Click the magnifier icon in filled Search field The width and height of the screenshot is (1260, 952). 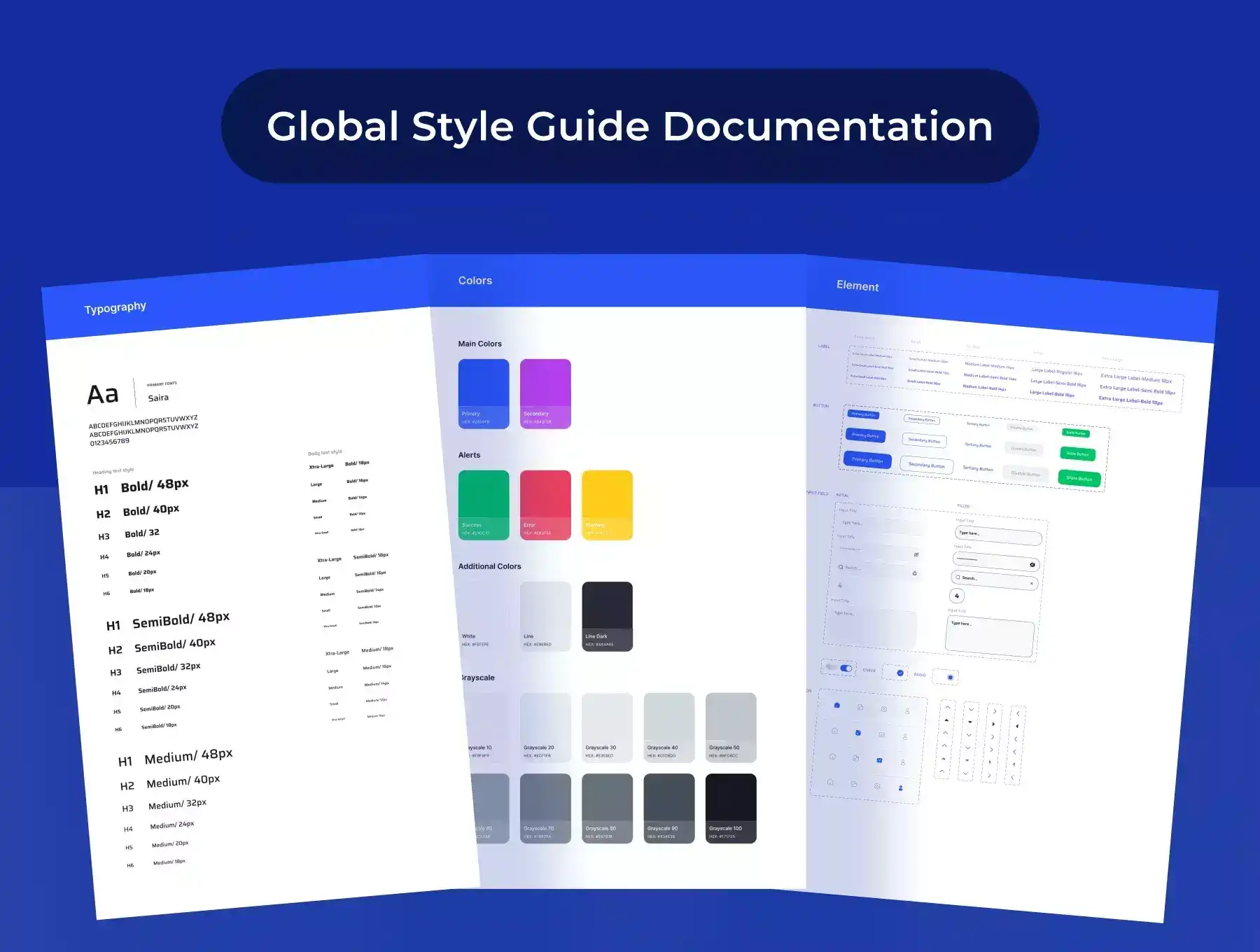[958, 577]
